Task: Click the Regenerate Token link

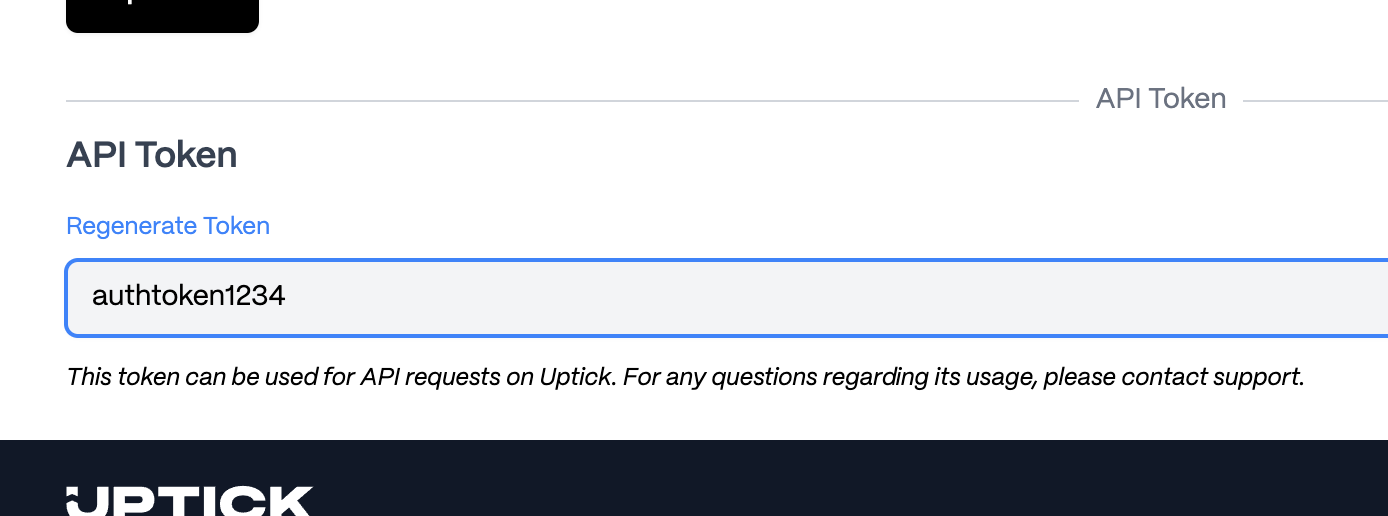Action: 168,226
